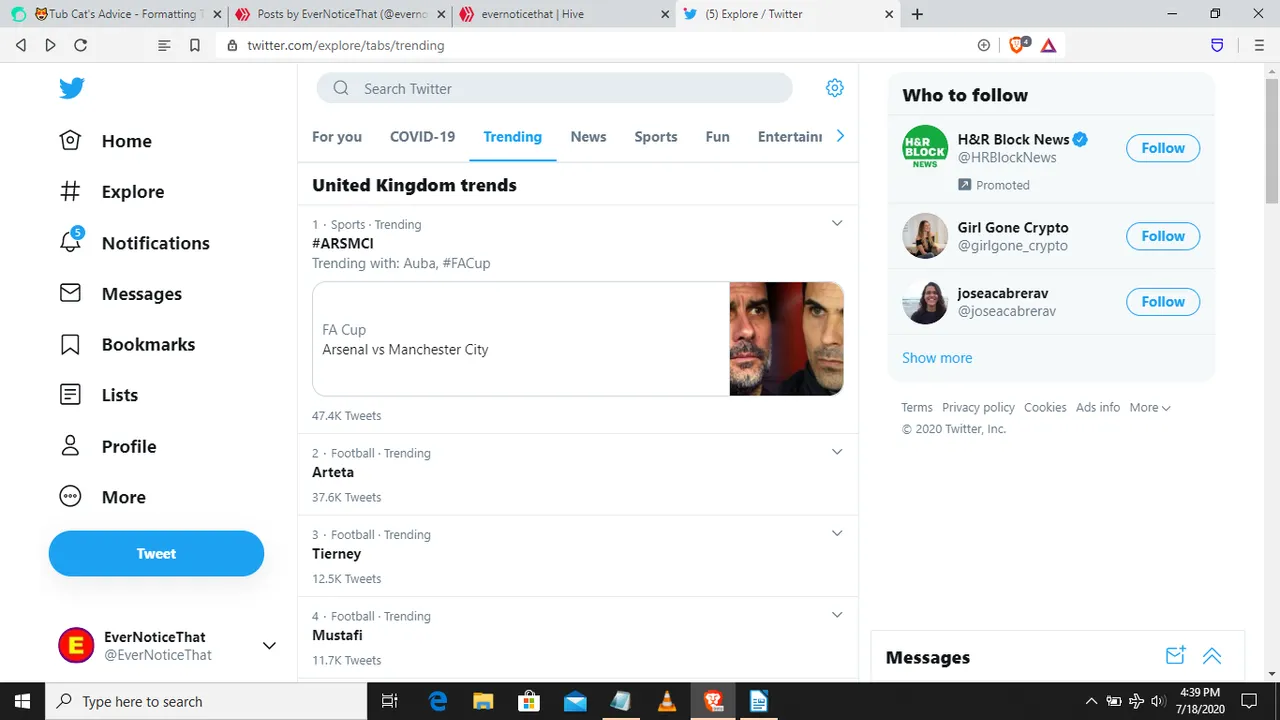Follow Girl Gone Crypto
Image resolution: width=1280 pixels, height=720 pixels.
(x=1163, y=236)
